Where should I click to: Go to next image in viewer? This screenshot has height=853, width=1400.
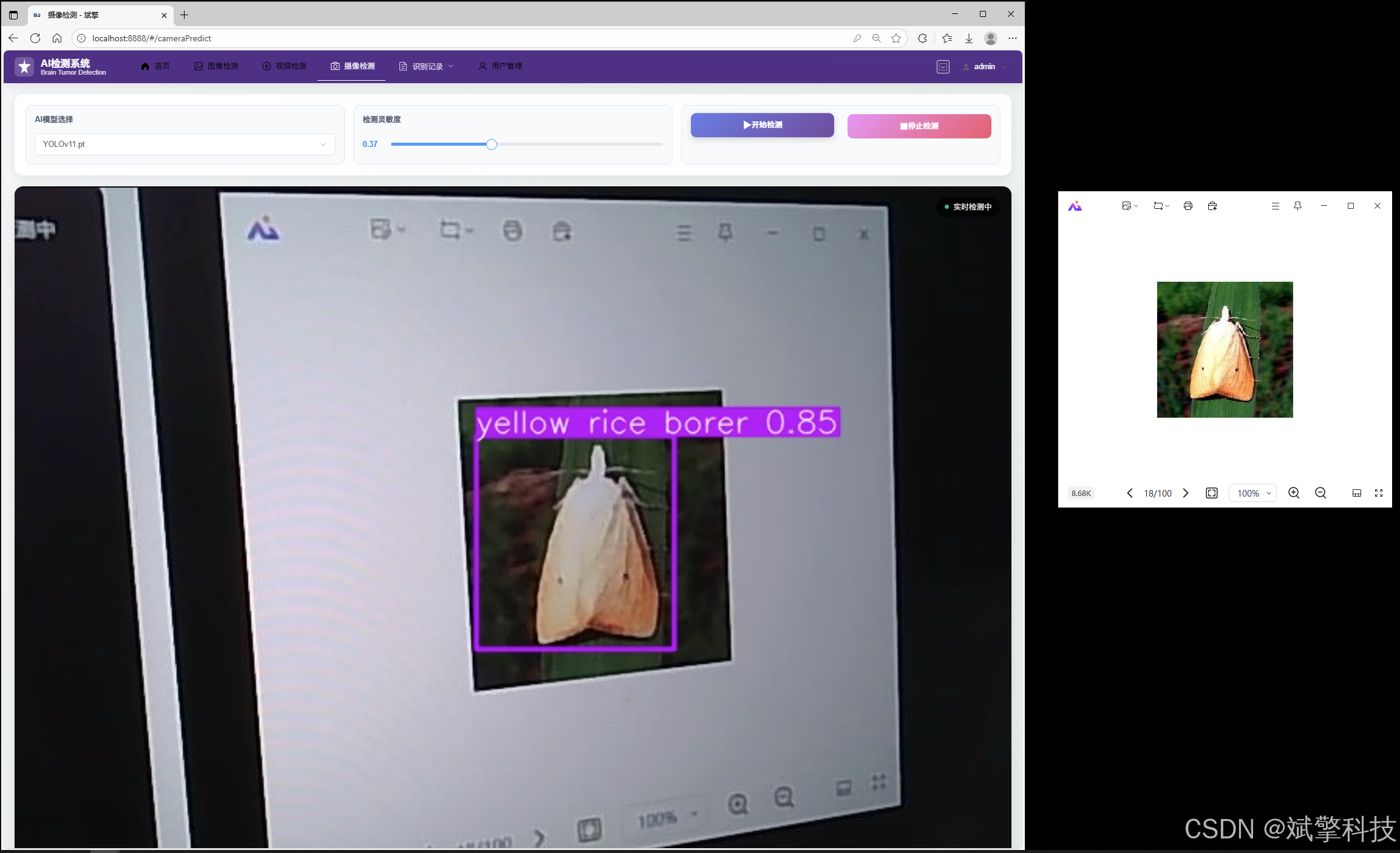(x=1186, y=493)
